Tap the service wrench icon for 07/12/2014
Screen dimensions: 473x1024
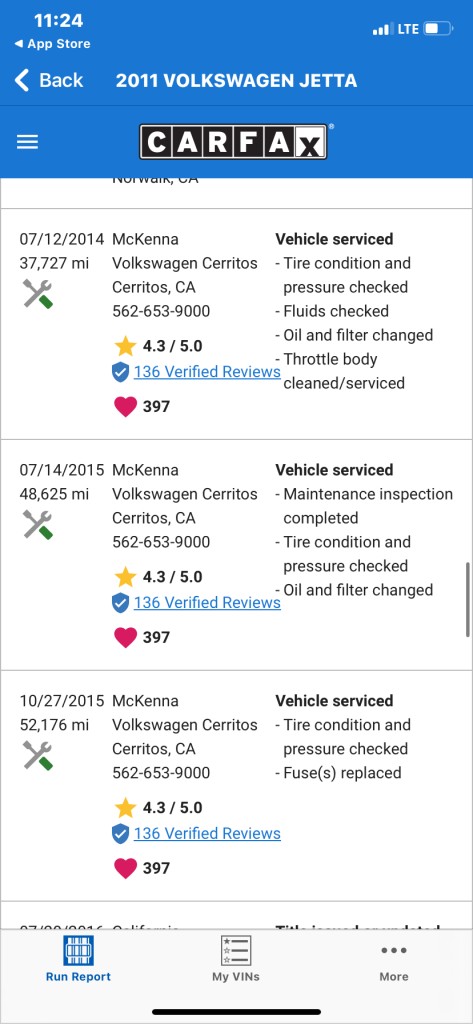[37, 294]
